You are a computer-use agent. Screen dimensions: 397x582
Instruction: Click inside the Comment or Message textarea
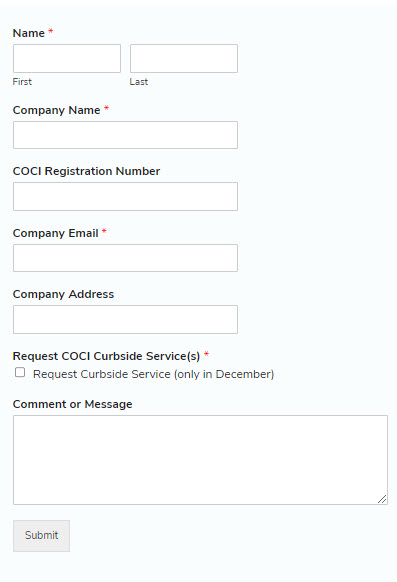click(x=200, y=460)
